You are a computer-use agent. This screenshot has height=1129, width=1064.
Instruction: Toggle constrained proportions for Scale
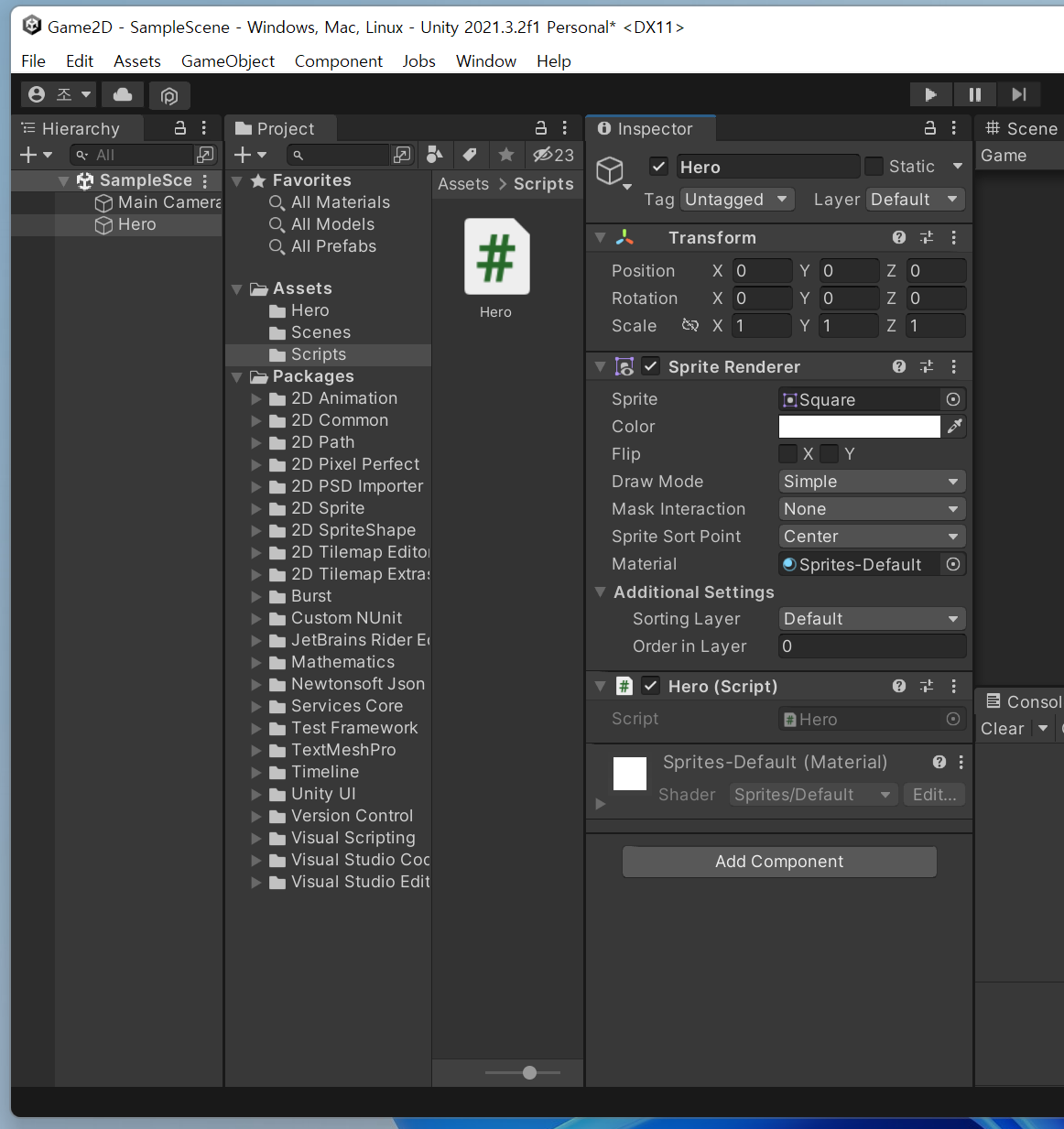(690, 325)
